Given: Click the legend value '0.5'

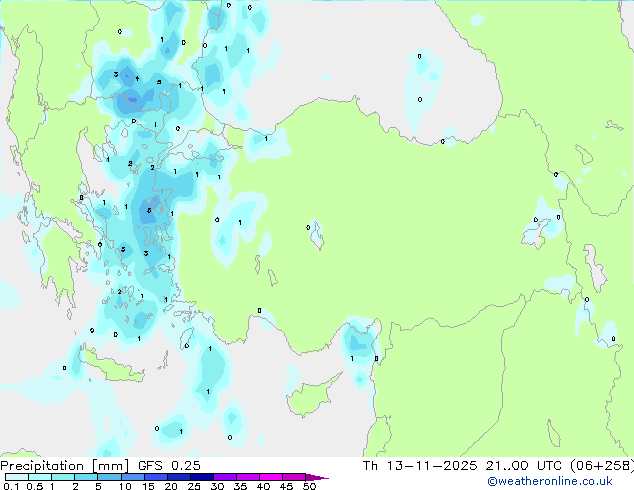Looking at the screenshot, I should [x=35, y=486].
